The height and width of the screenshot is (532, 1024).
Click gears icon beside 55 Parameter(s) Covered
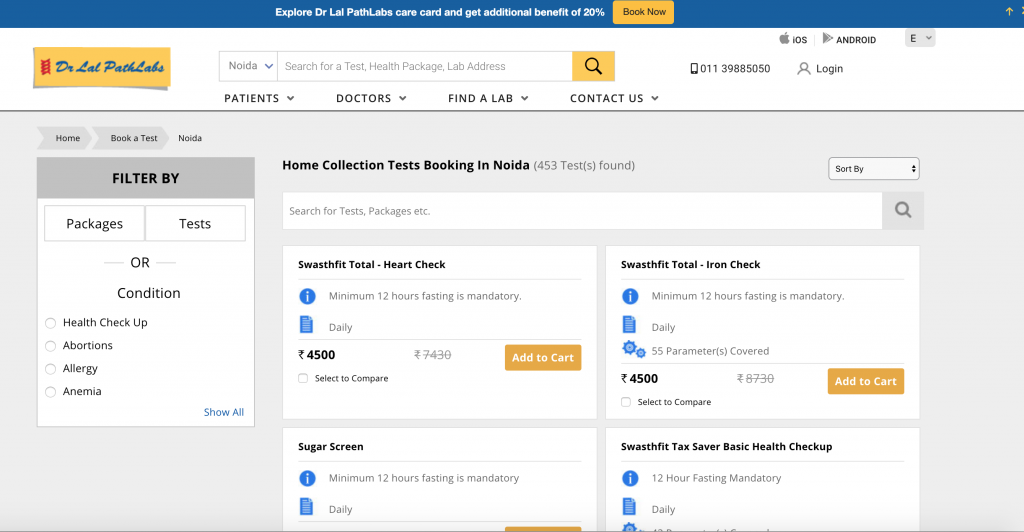click(x=633, y=350)
